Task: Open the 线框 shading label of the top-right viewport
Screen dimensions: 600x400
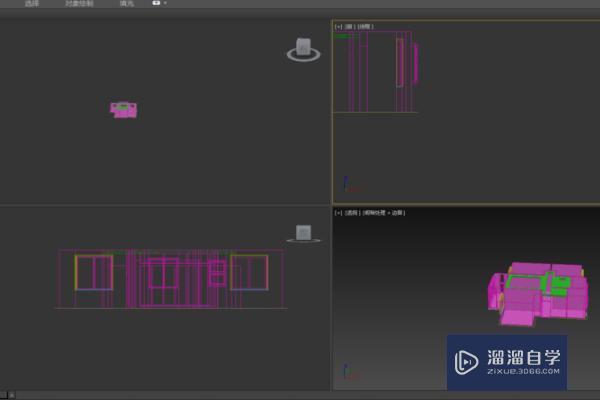Action: 365,26
